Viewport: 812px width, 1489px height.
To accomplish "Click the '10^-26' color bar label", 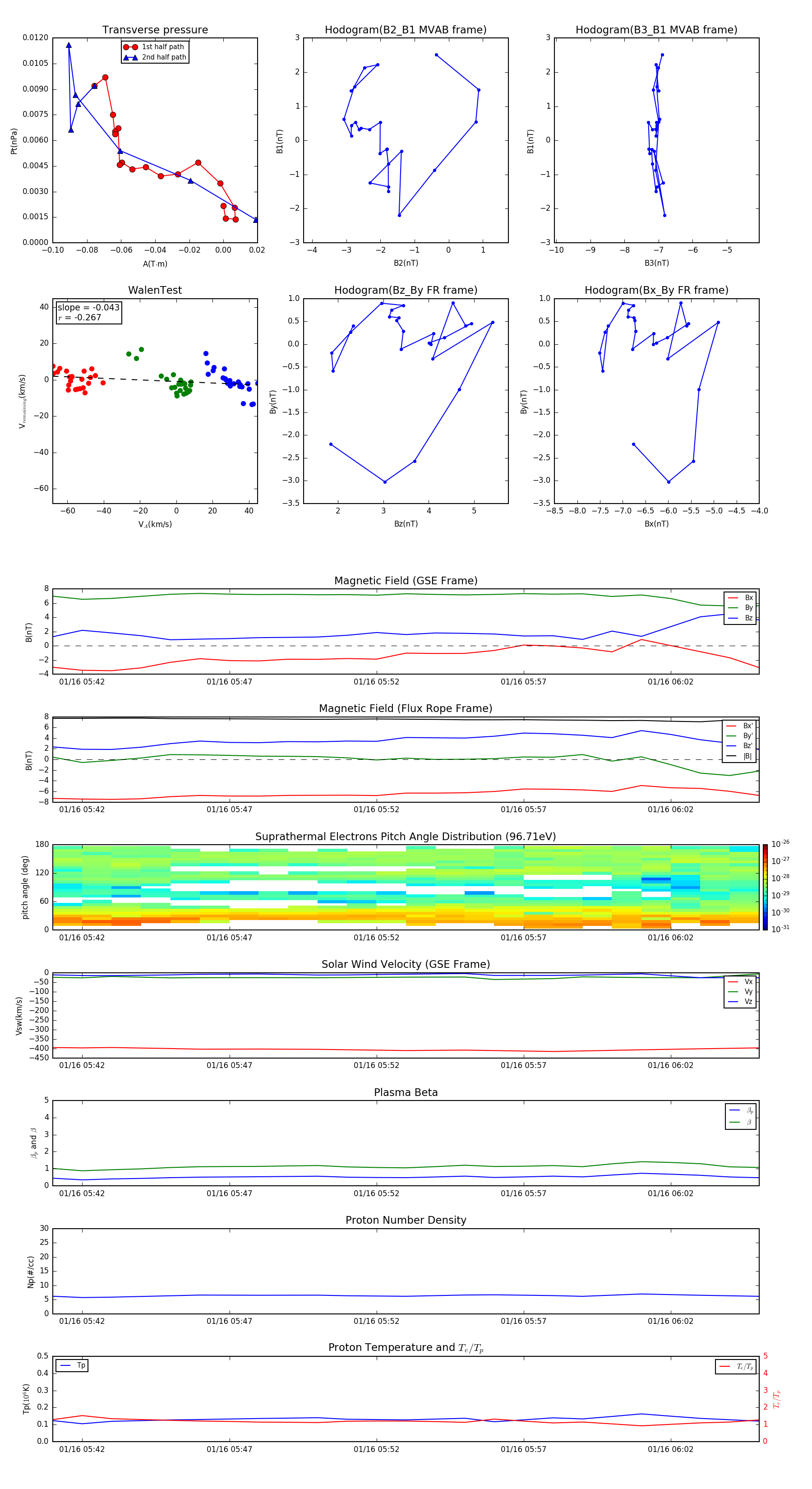I will [781, 844].
